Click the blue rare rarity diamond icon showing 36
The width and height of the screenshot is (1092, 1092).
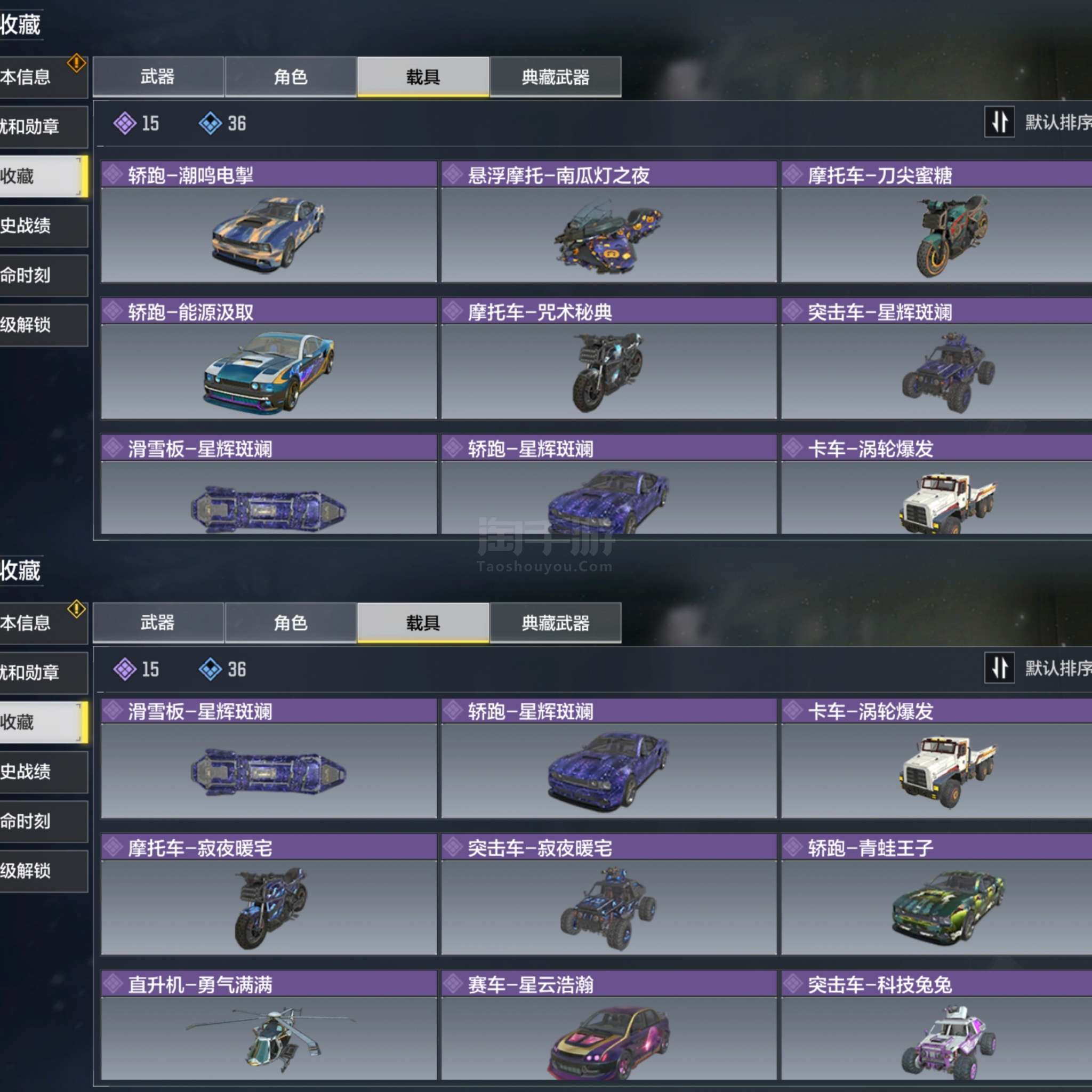210,123
